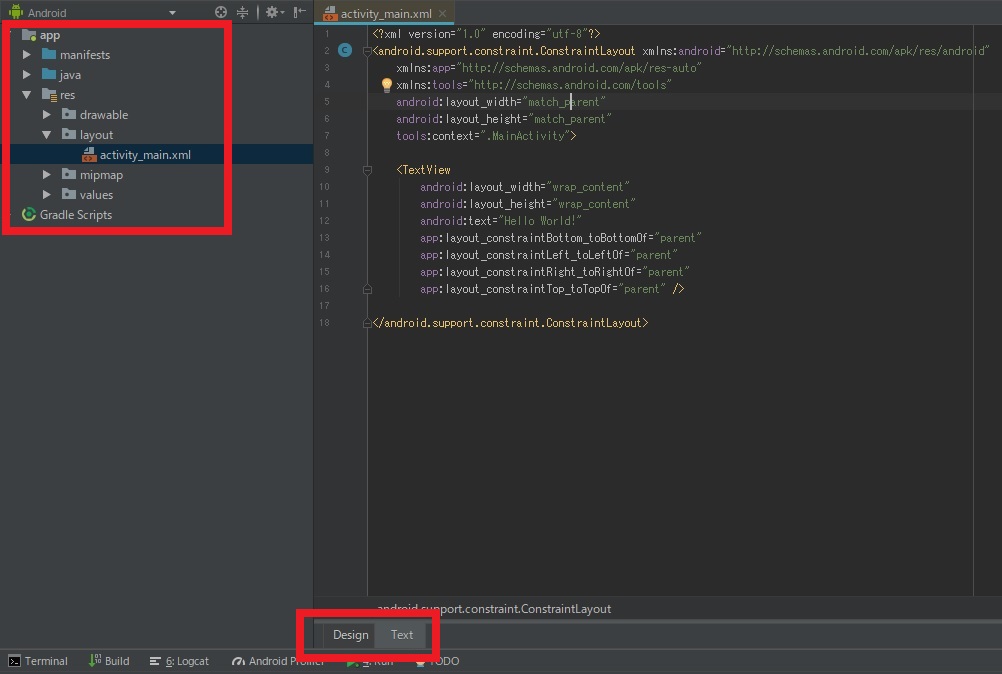
Task: Expand the manifests folder
Action: (x=27, y=55)
